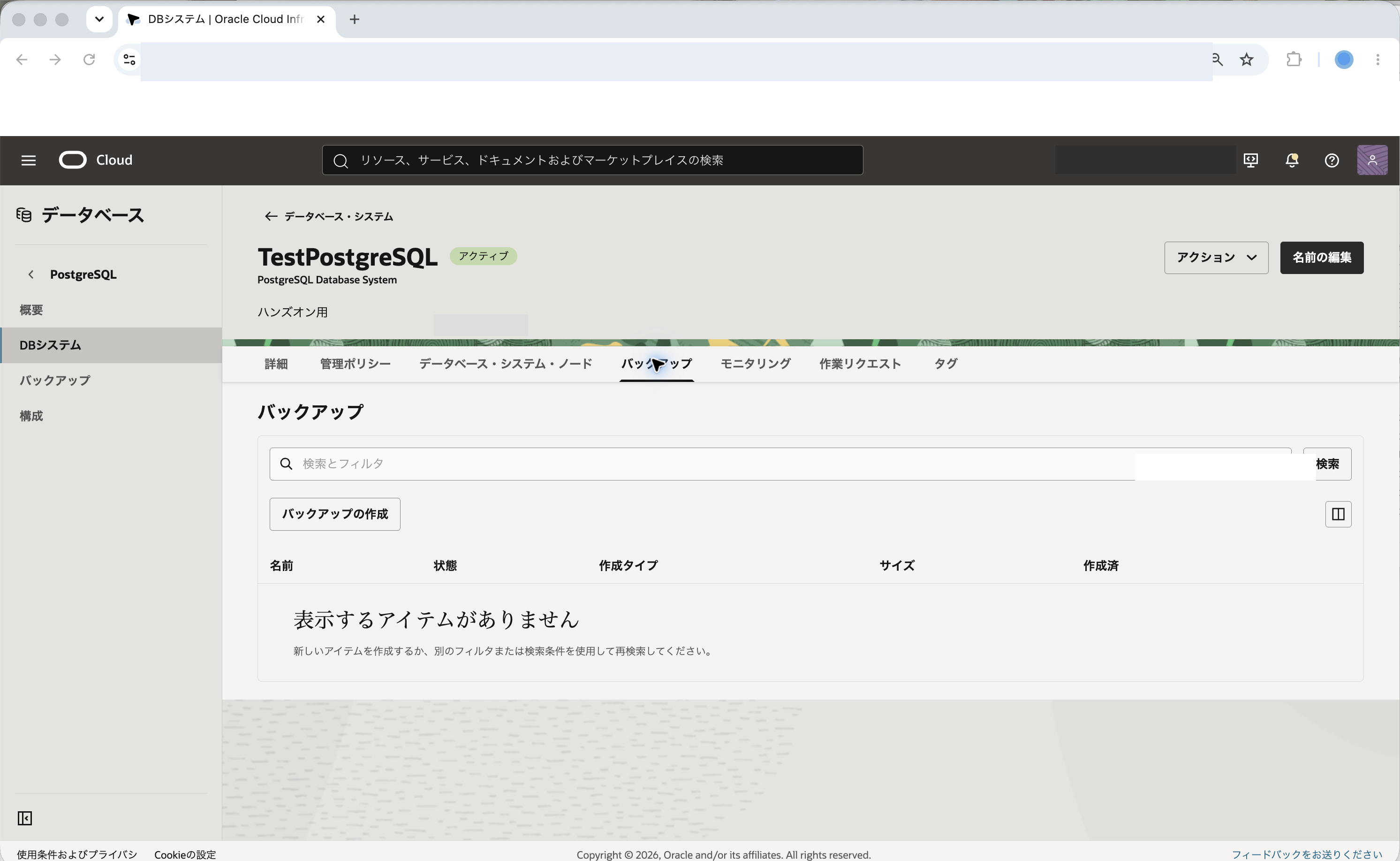Bookmark the page with the star icon
The height and width of the screenshot is (861, 1400).
(x=1246, y=59)
